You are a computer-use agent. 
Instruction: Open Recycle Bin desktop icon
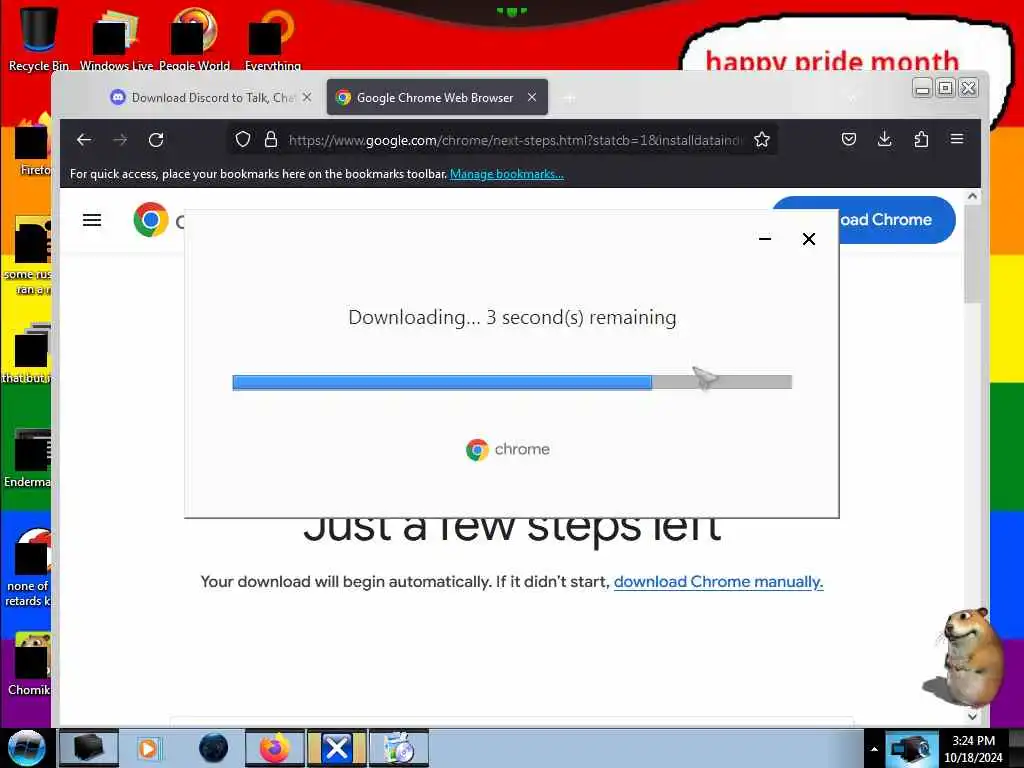(39, 38)
